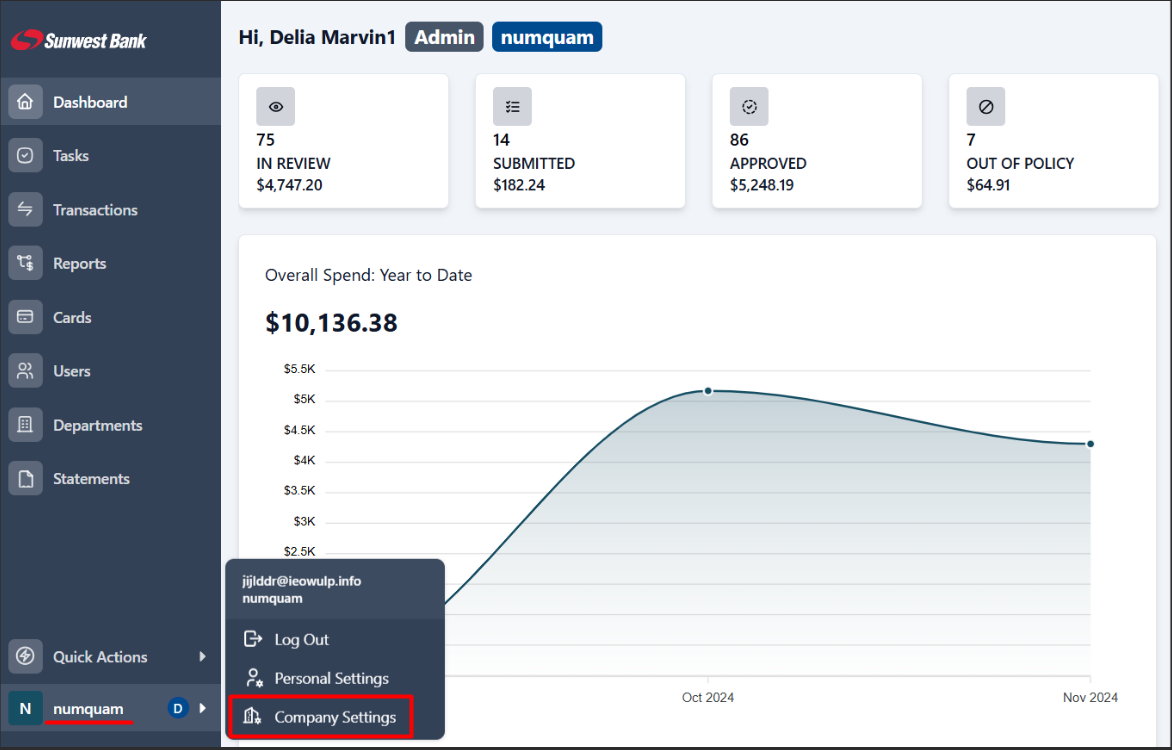1172x750 pixels.
Task: Click the Quick Actions lightning icon
Action: click(25, 657)
